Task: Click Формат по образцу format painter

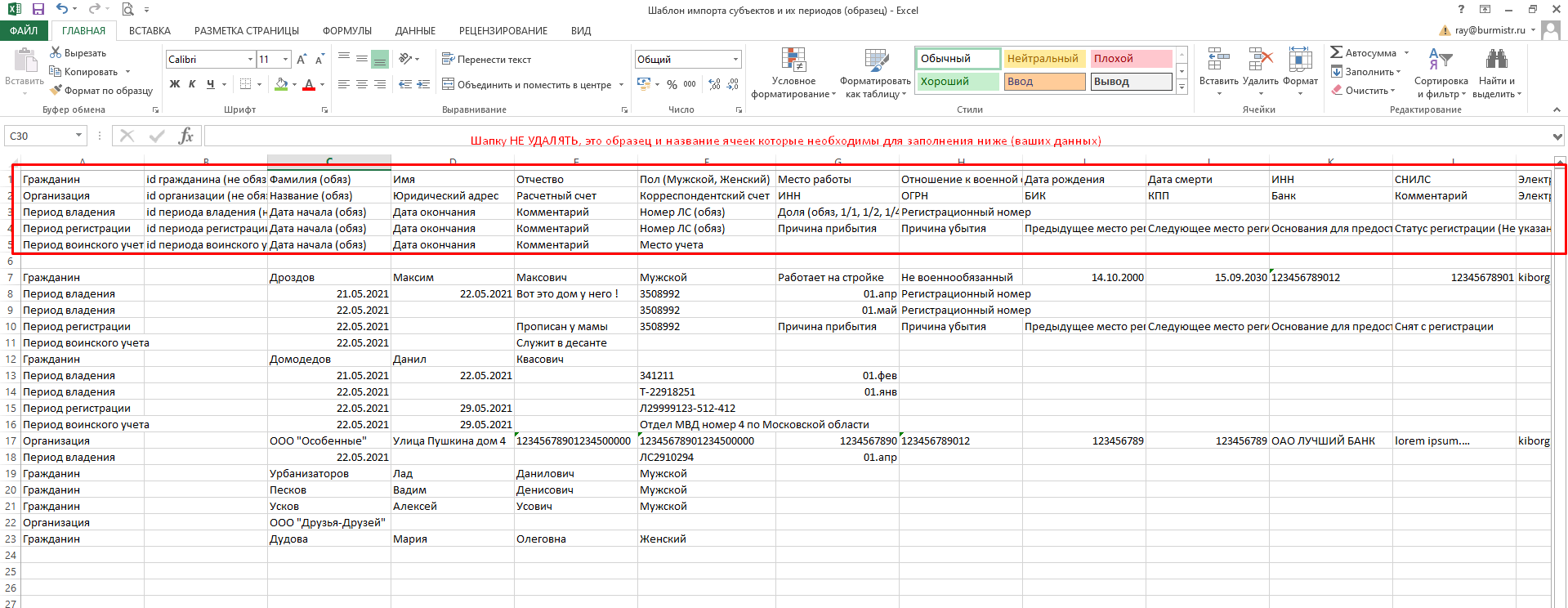Action: coord(101,90)
